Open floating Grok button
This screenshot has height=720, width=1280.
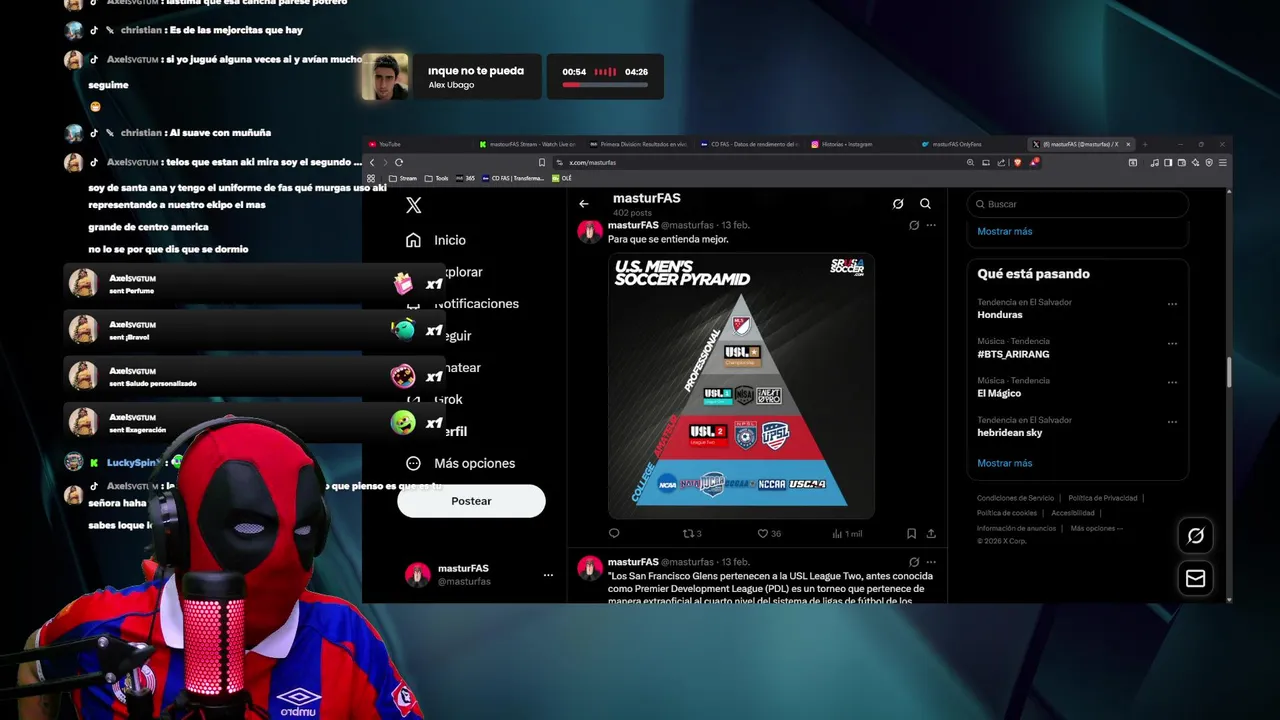[x=1195, y=535]
